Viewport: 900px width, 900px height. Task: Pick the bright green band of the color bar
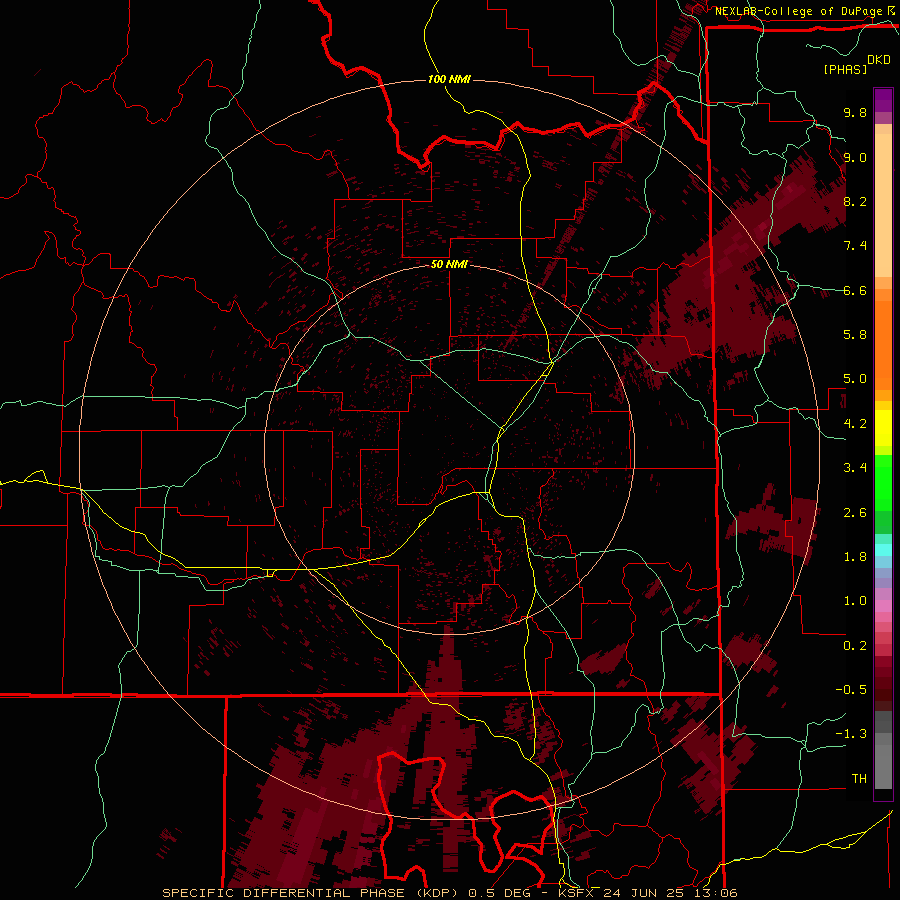click(883, 482)
